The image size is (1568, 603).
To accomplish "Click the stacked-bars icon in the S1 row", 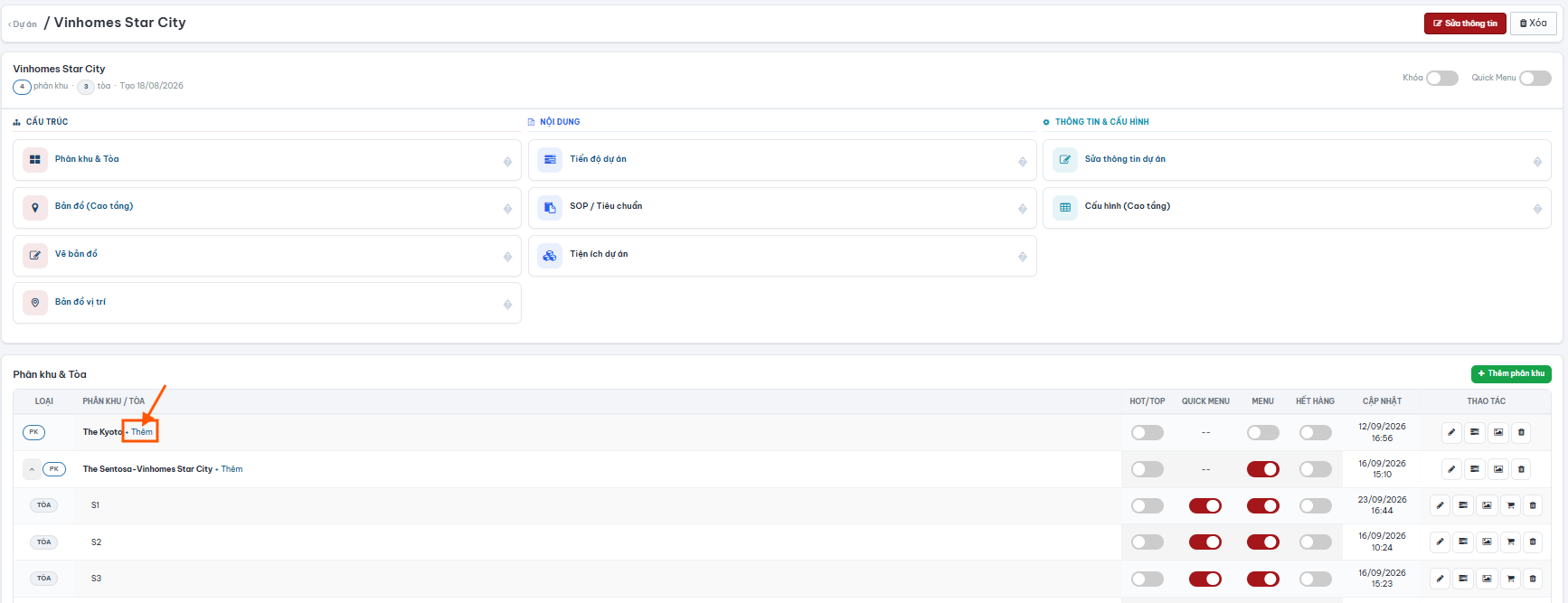I will tap(1463, 505).
